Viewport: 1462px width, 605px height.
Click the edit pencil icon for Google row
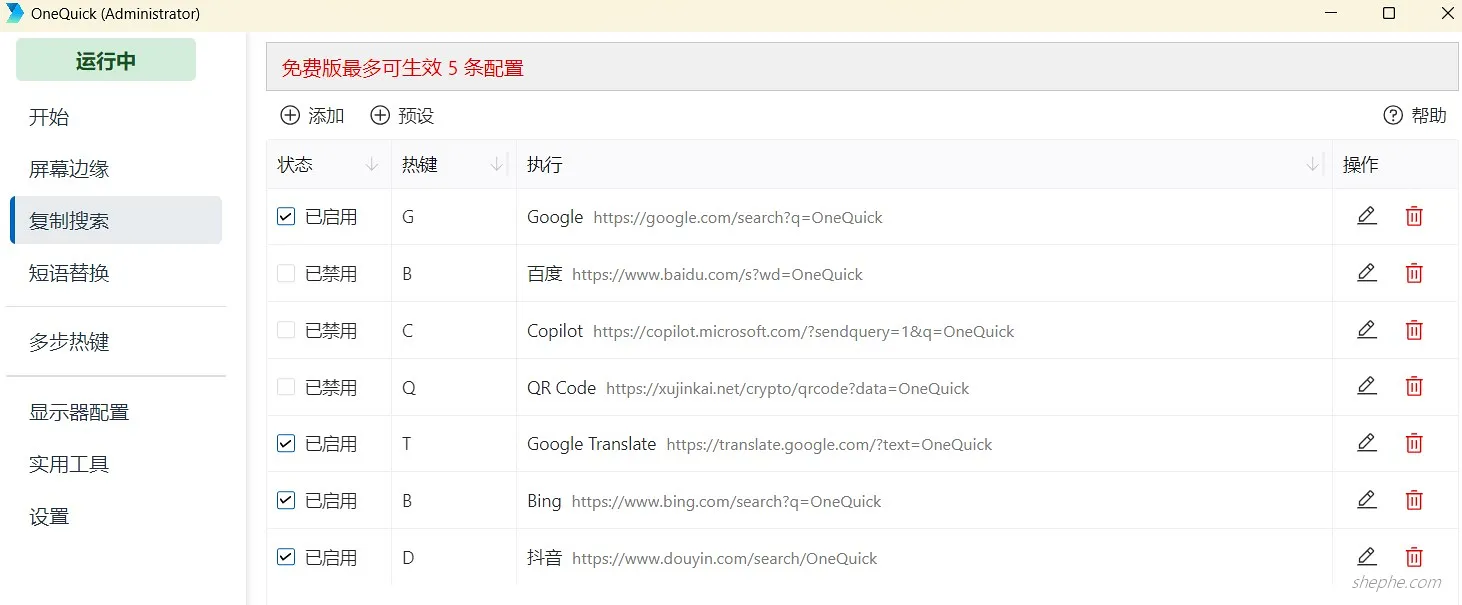tap(1367, 216)
